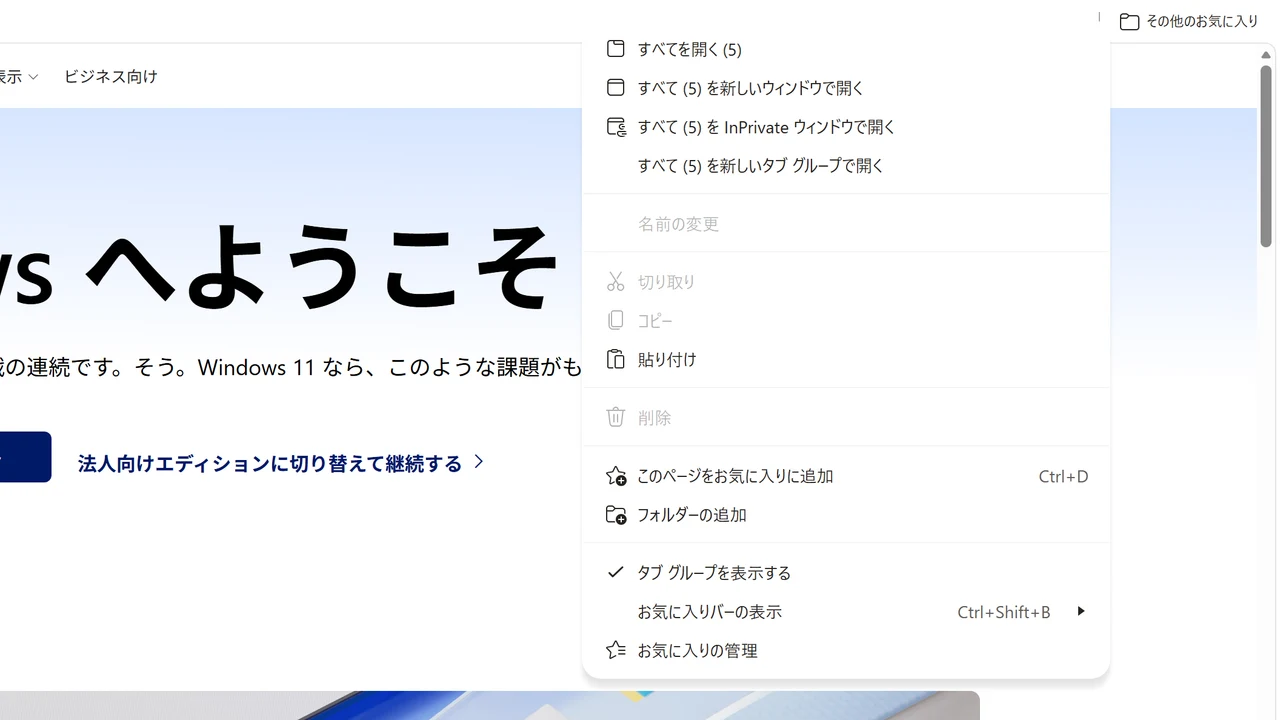Open the ビジネス向け link in page navigation
The height and width of the screenshot is (720, 1280).
coord(111,76)
